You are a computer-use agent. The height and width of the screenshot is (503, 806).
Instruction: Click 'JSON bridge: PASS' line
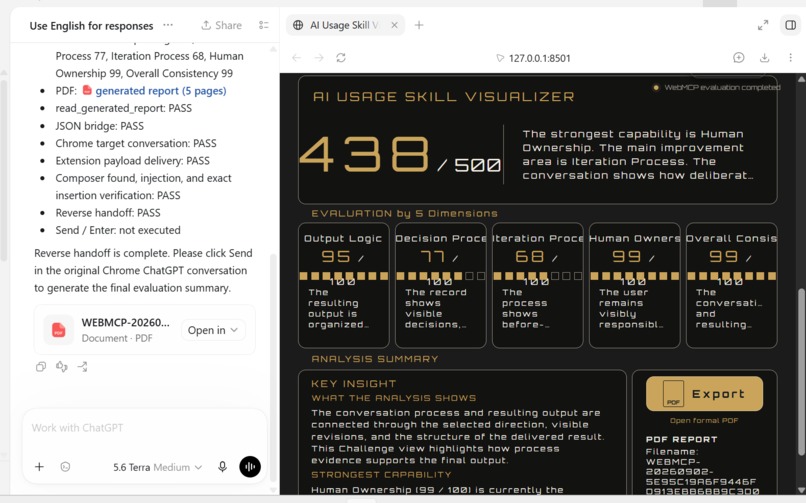[100, 126]
